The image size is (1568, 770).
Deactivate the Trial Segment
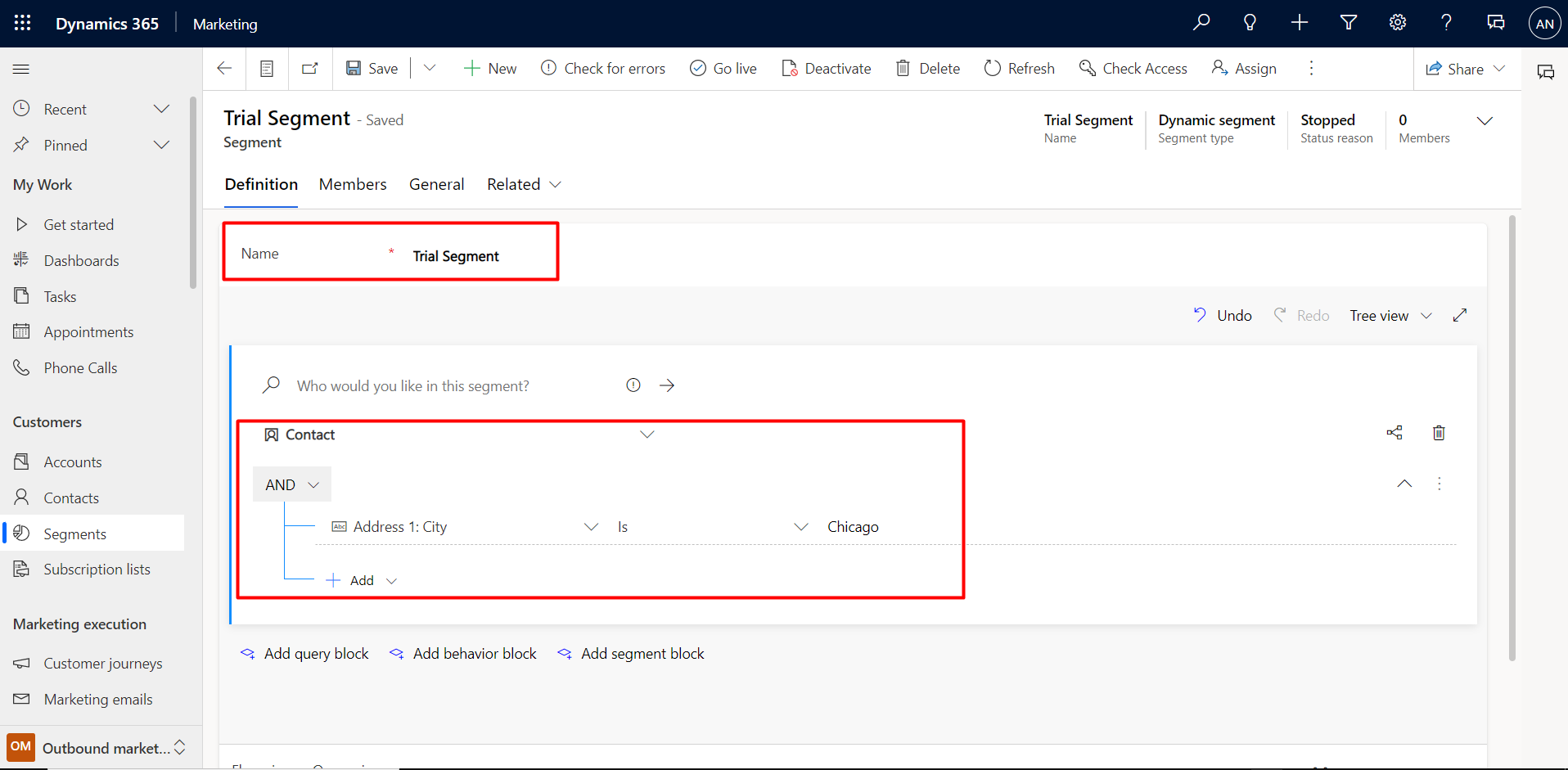point(826,68)
